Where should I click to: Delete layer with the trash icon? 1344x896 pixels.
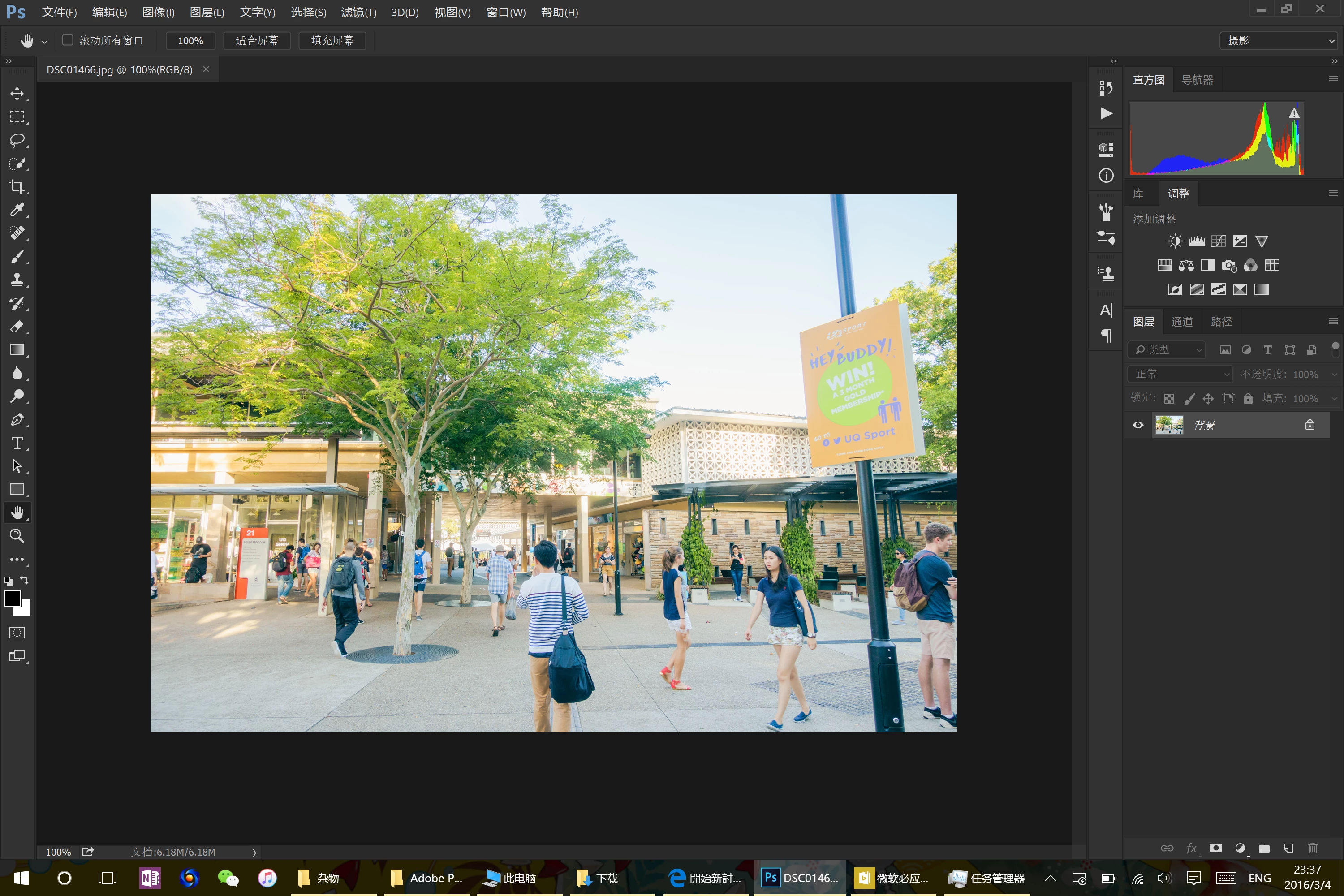click(x=1313, y=848)
